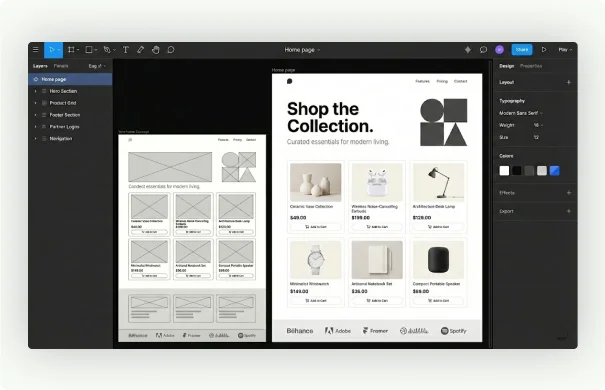The width and height of the screenshot is (605, 390).
Task: Expand the Hero Section layer
Action: point(35,91)
